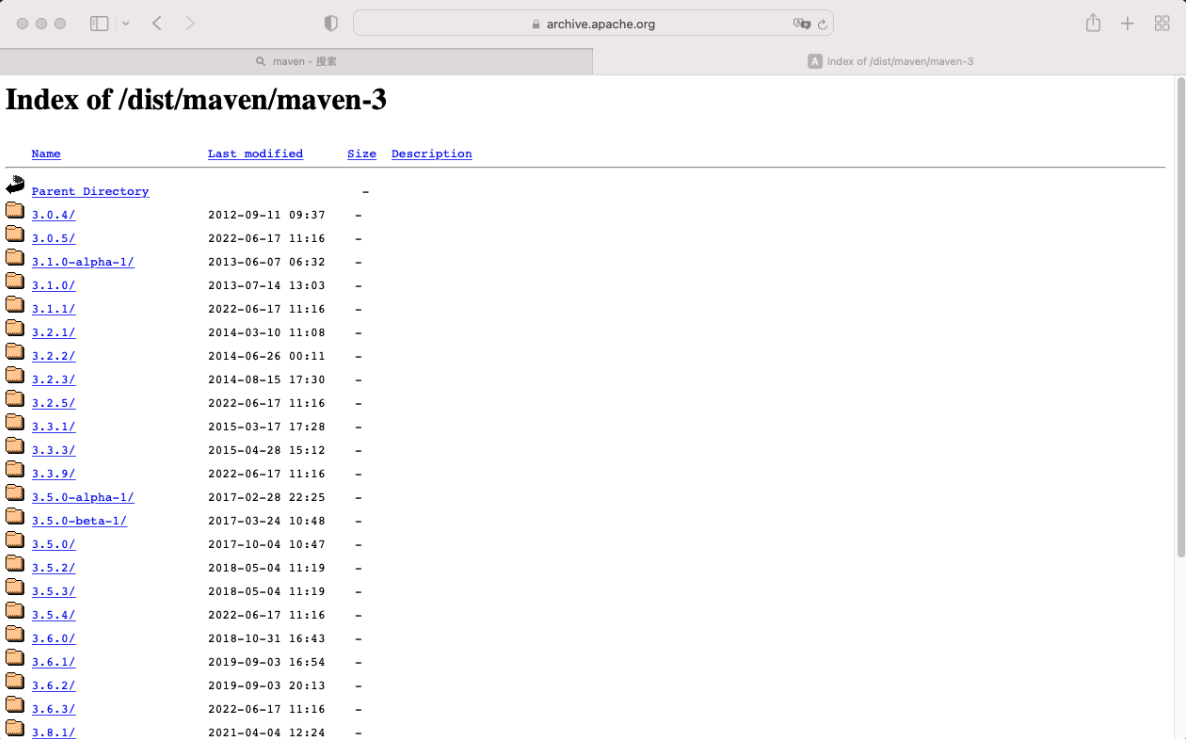Open the 3.6.3/ directory
1186x739 pixels.
click(53, 709)
